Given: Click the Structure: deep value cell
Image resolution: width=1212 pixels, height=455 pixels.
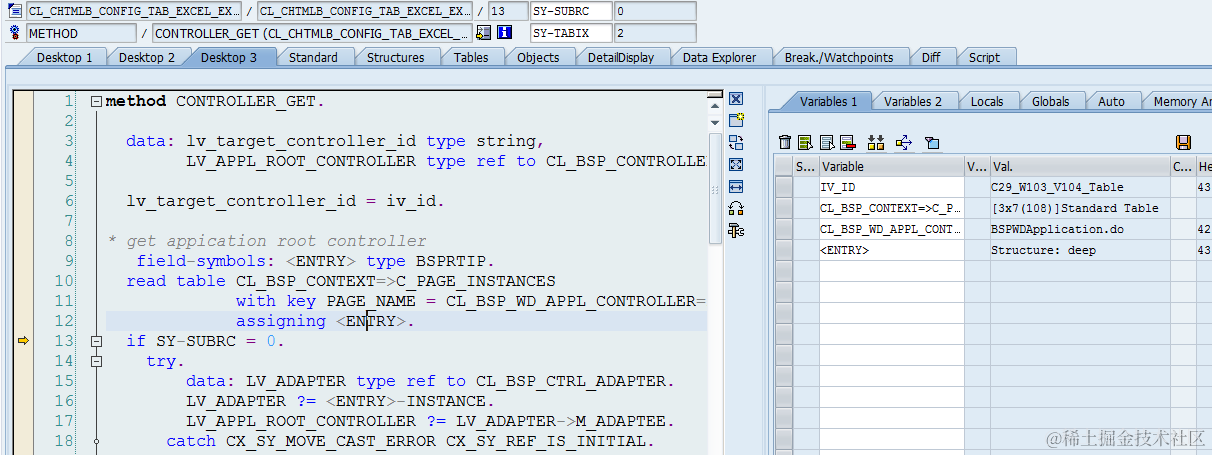Looking at the screenshot, I should click(x=1080, y=250).
